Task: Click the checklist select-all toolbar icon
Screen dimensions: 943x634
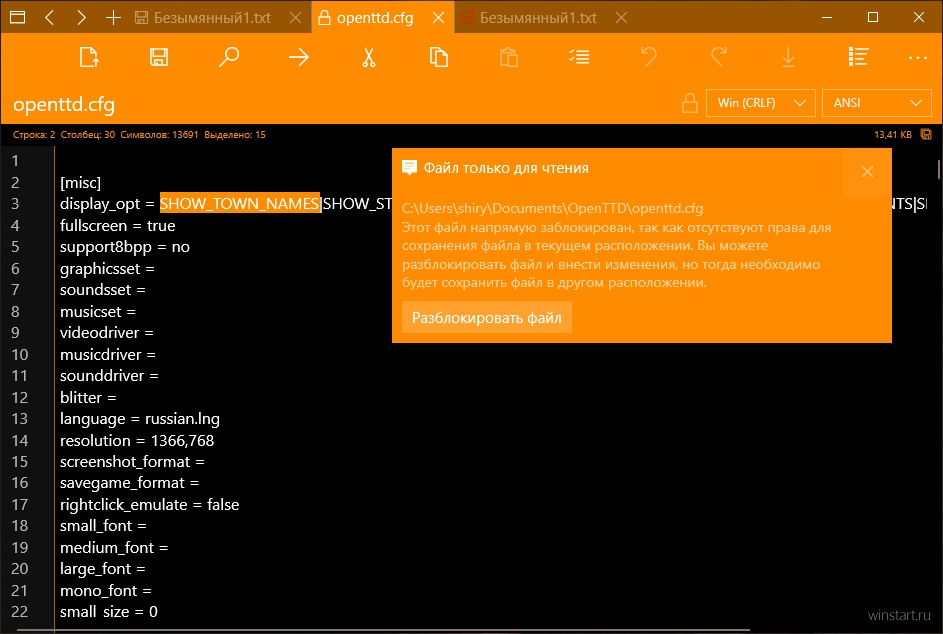Action: [x=579, y=57]
